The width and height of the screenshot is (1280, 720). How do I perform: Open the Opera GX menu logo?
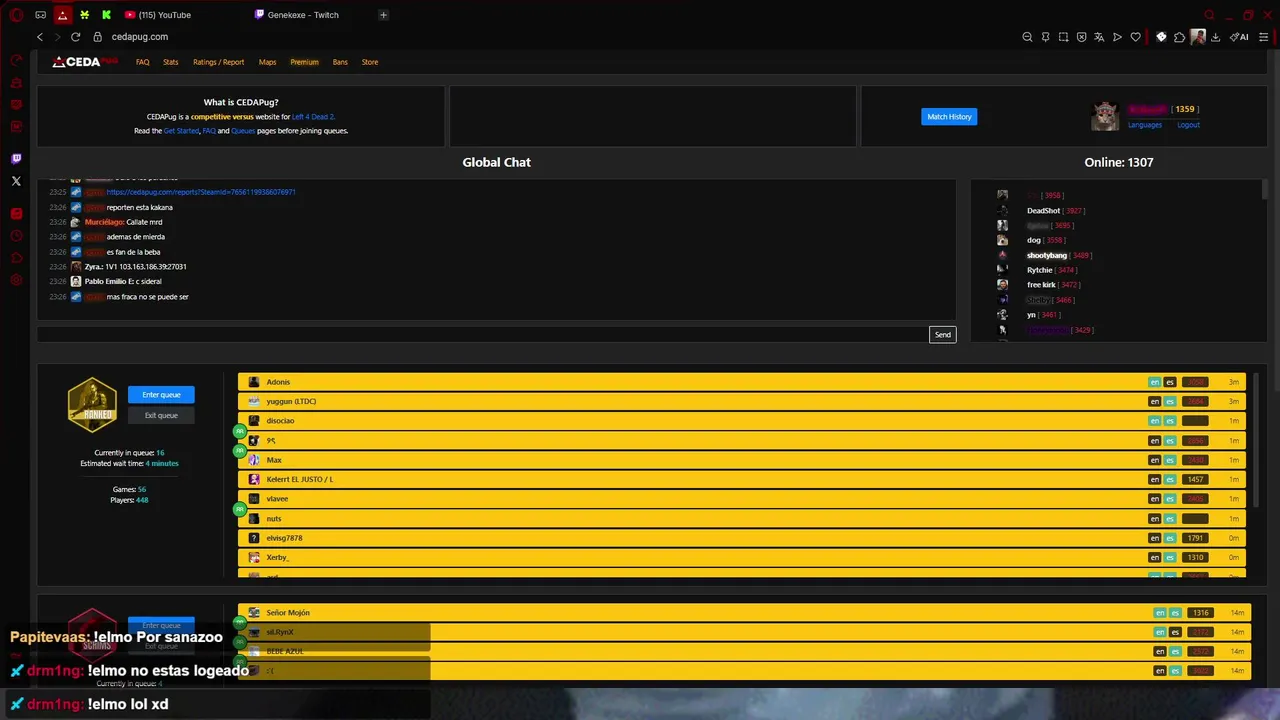click(x=16, y=15)
